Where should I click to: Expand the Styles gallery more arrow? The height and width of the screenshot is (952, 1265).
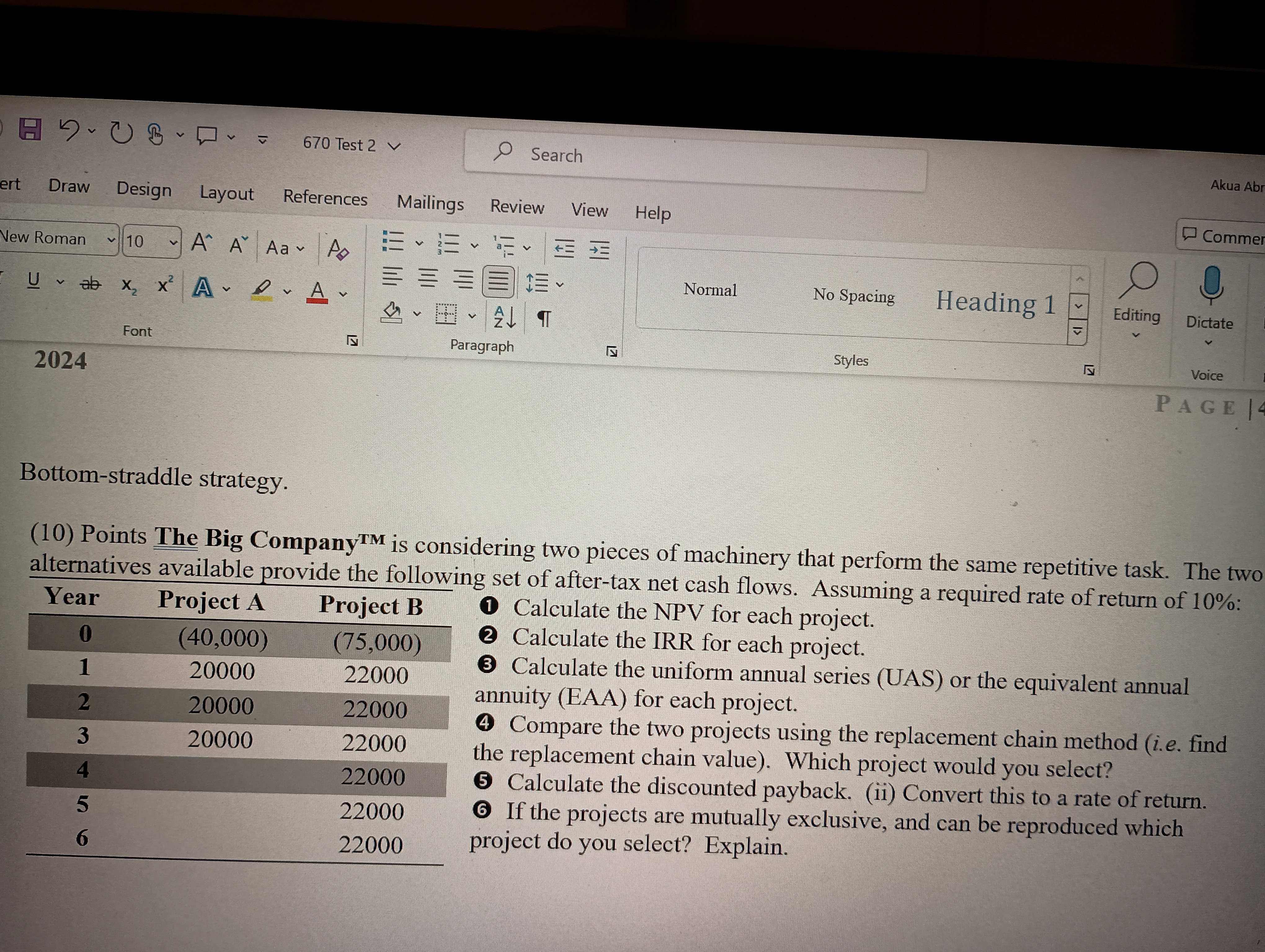1077,331
